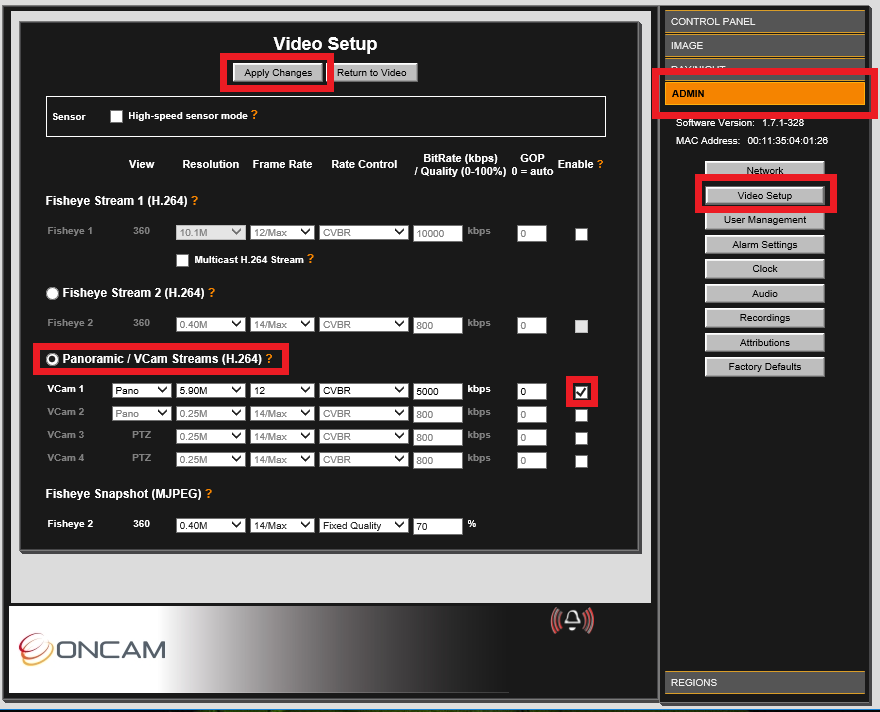Image resolution: width=880 pixels, height=712 pixels.
Task: Open VCam 1 View dropdown
Action: pyautogui.click(x=141, y=391)
